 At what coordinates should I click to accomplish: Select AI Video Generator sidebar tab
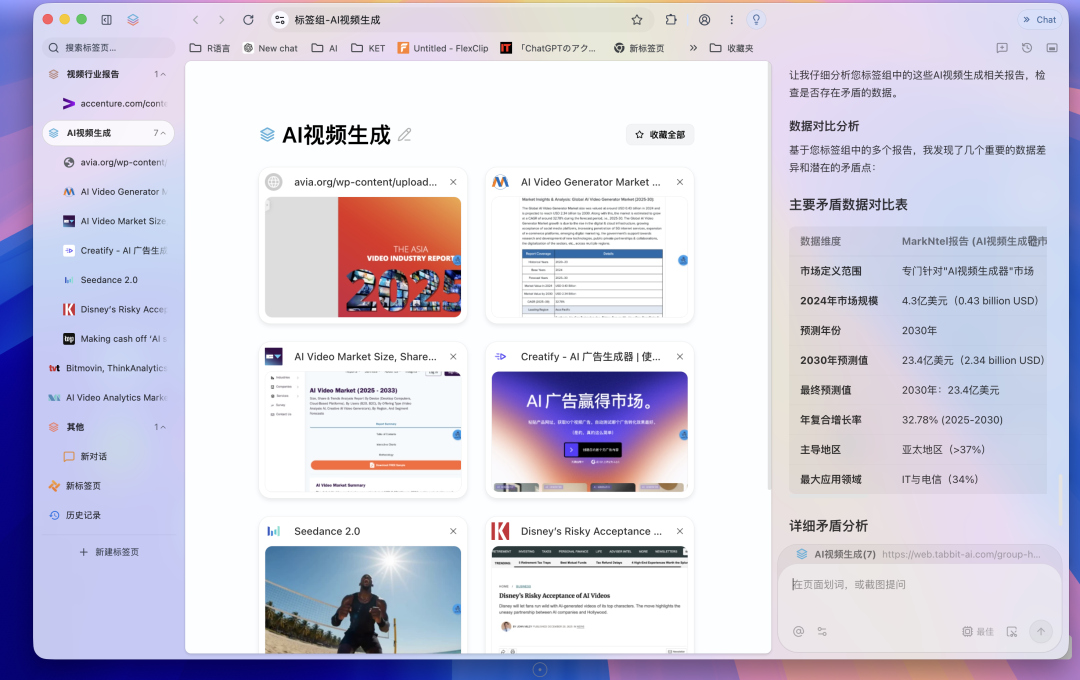114,192
